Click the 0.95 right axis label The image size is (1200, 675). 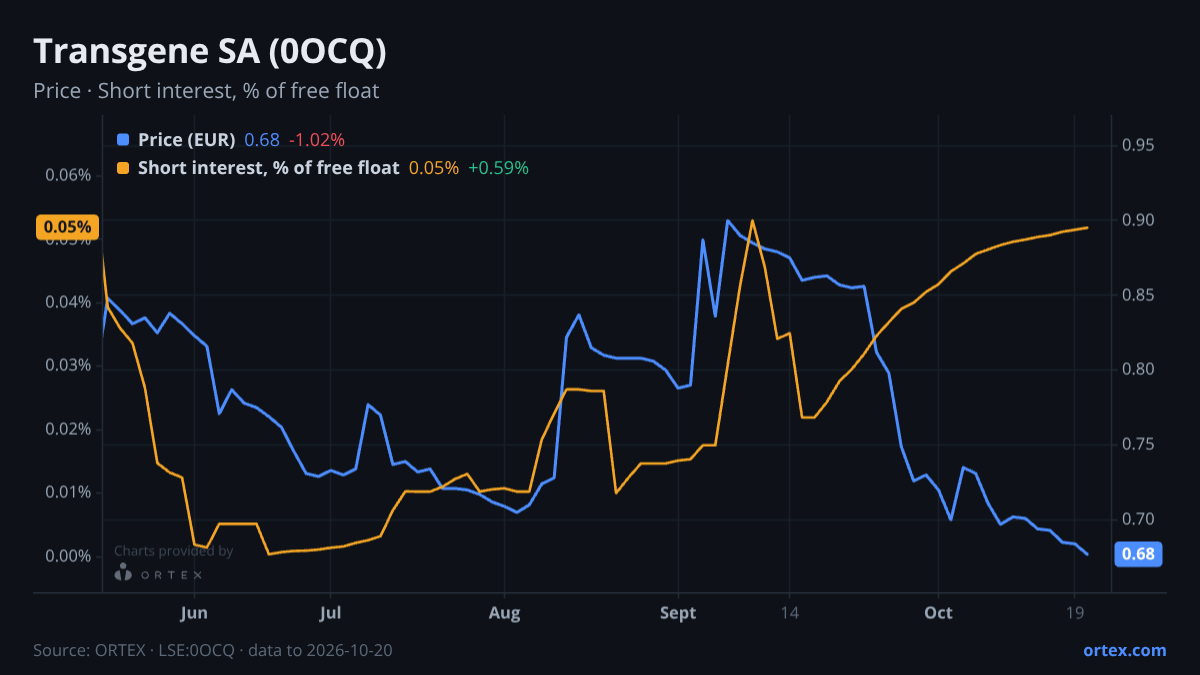pyautogui.click(x=1138, y=146)
